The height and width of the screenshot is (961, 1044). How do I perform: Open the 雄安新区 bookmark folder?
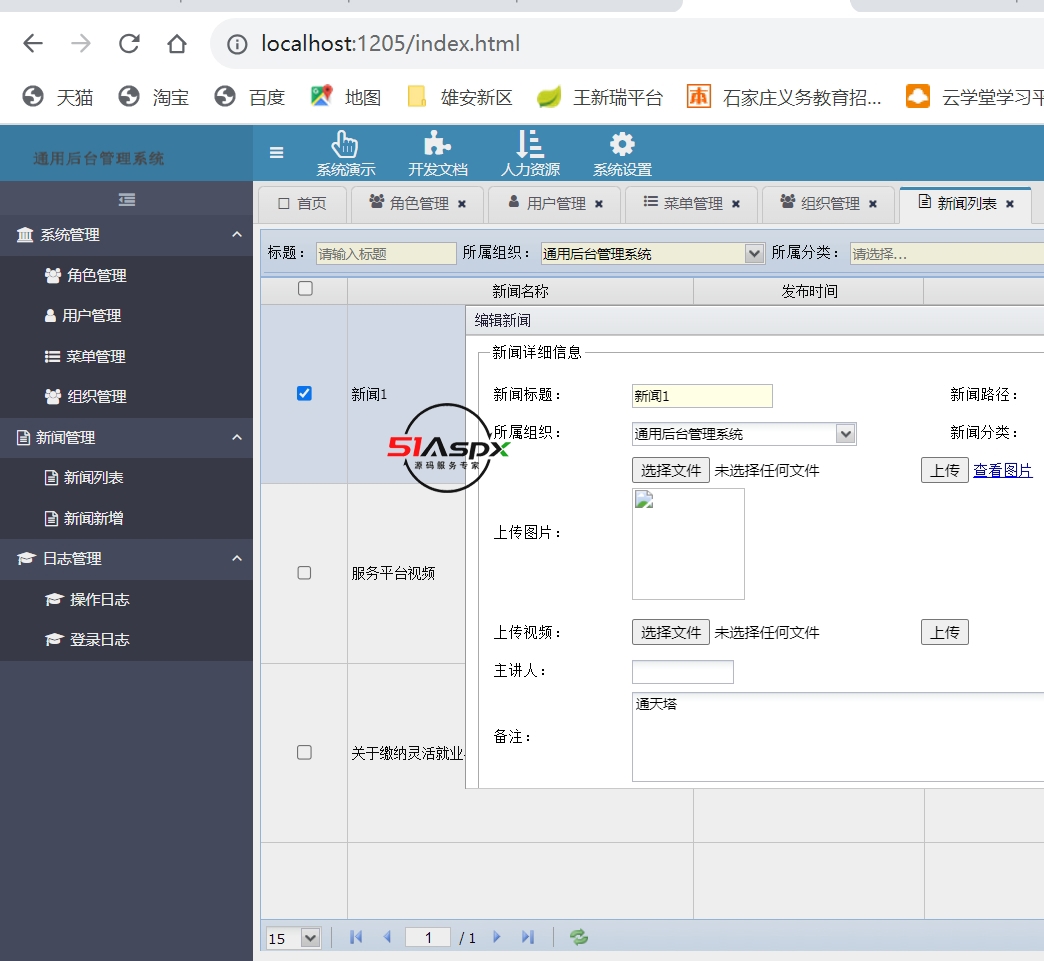(459, 97)
